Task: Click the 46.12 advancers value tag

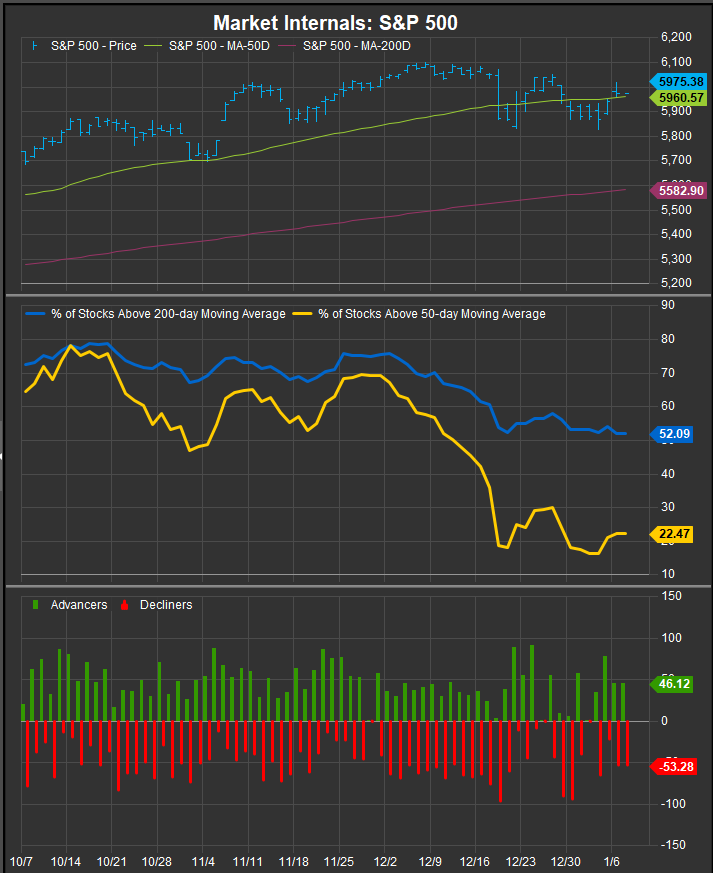Action: [x=671, y=684]
